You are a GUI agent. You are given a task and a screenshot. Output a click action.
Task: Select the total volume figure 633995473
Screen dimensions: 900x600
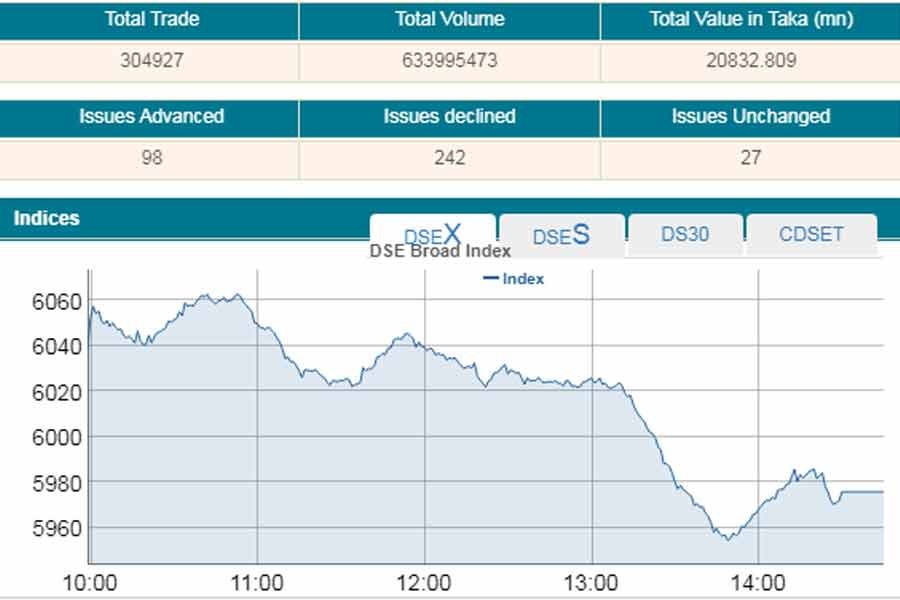tap(449, 60)
